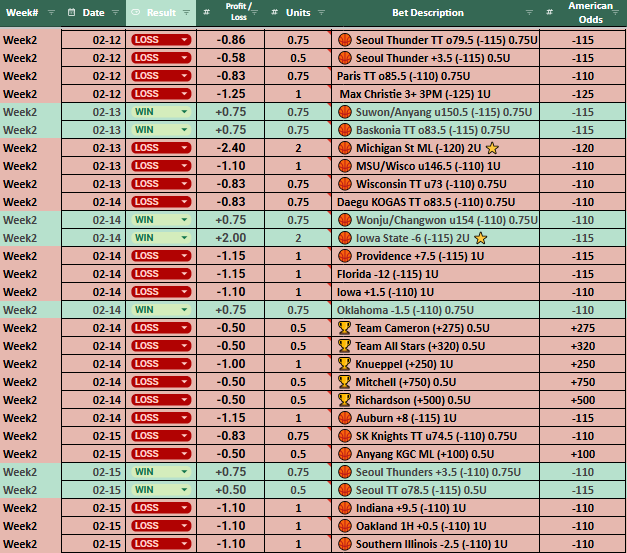Open WIN dropdown for Oklahoma -1.5
Image resolution: width=627 pixels, height=553 pixels.
click(x=184, y=310)
